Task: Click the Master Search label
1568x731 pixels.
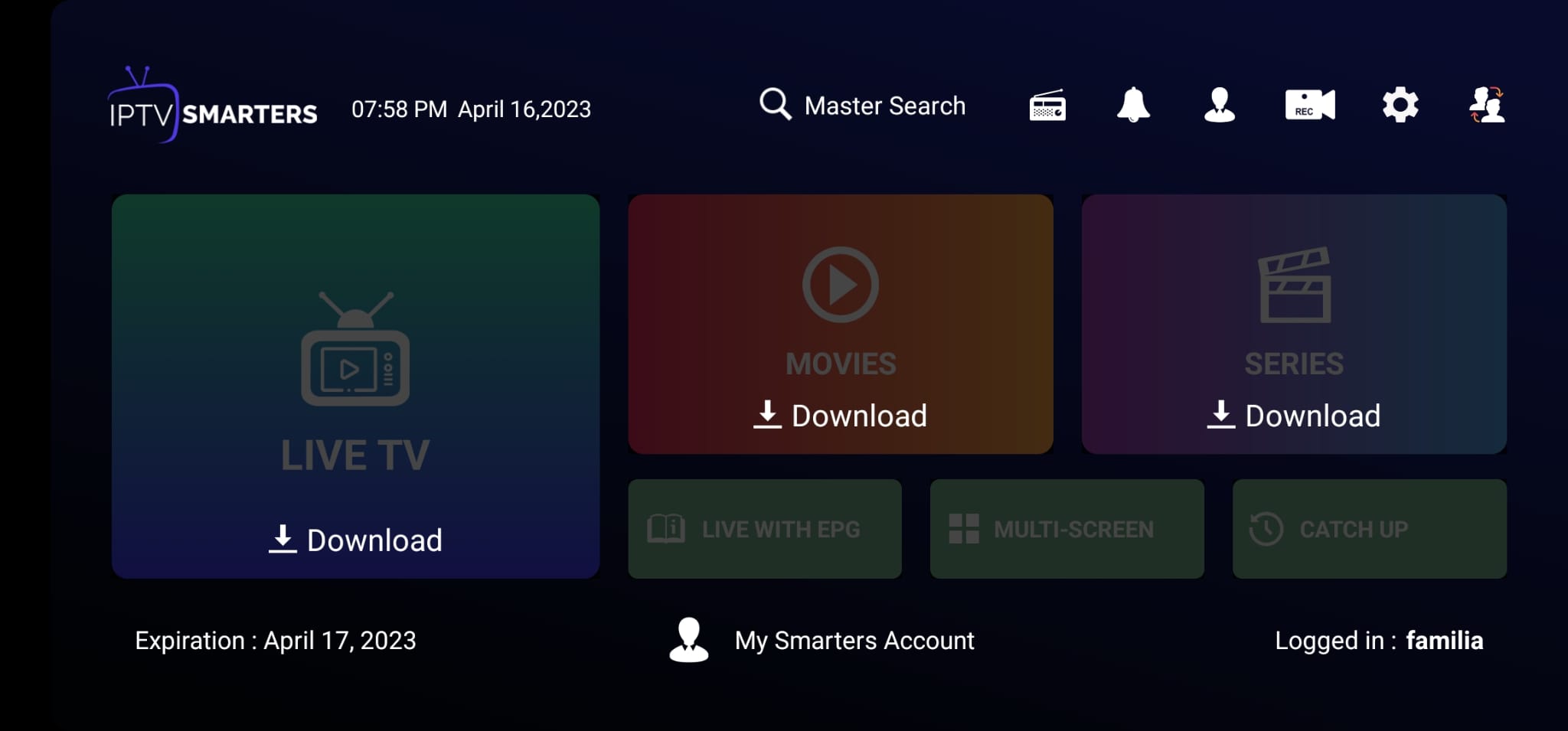Action: tap(885, 106)
